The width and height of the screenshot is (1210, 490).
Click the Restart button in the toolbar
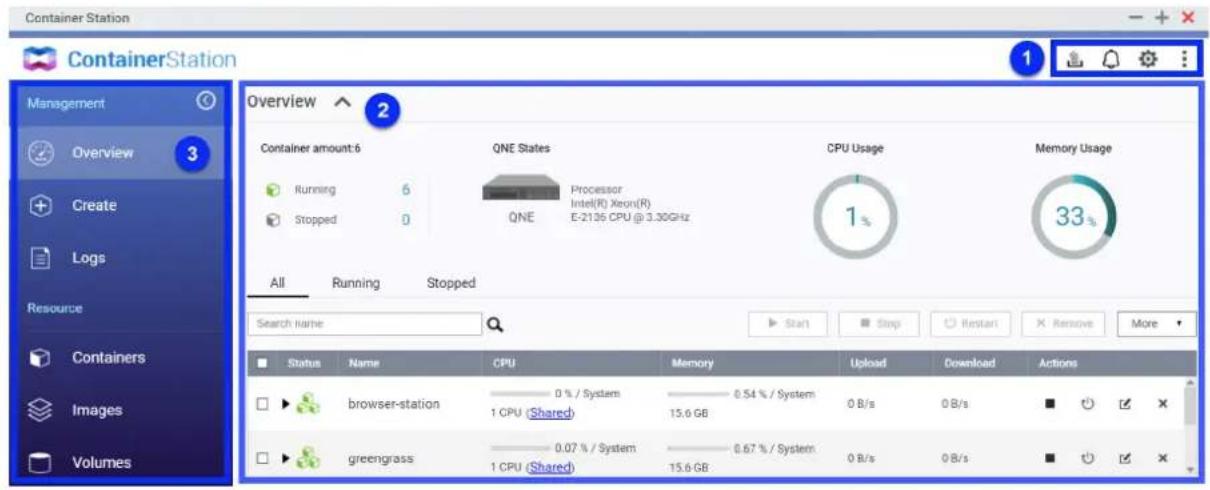pyautogui.click(x=970, y=324)
